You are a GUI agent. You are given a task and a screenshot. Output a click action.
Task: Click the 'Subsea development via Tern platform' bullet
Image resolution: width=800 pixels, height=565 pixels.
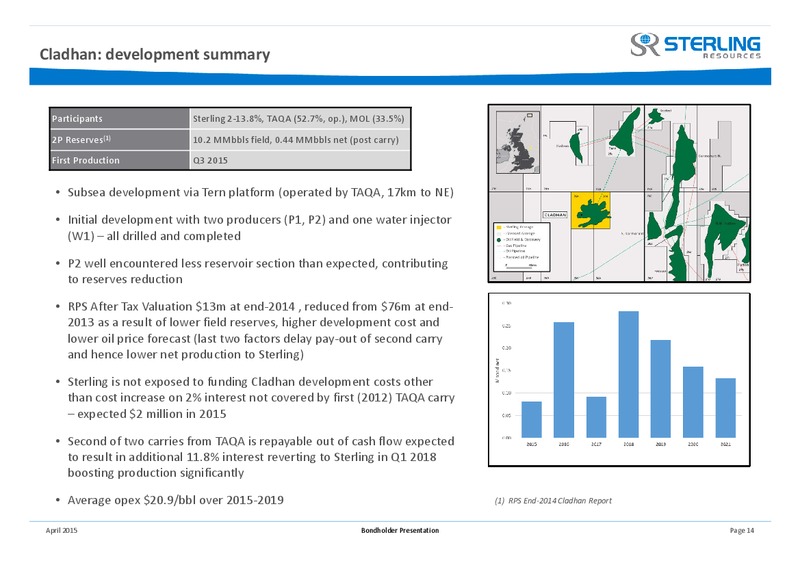click(260, 192)
